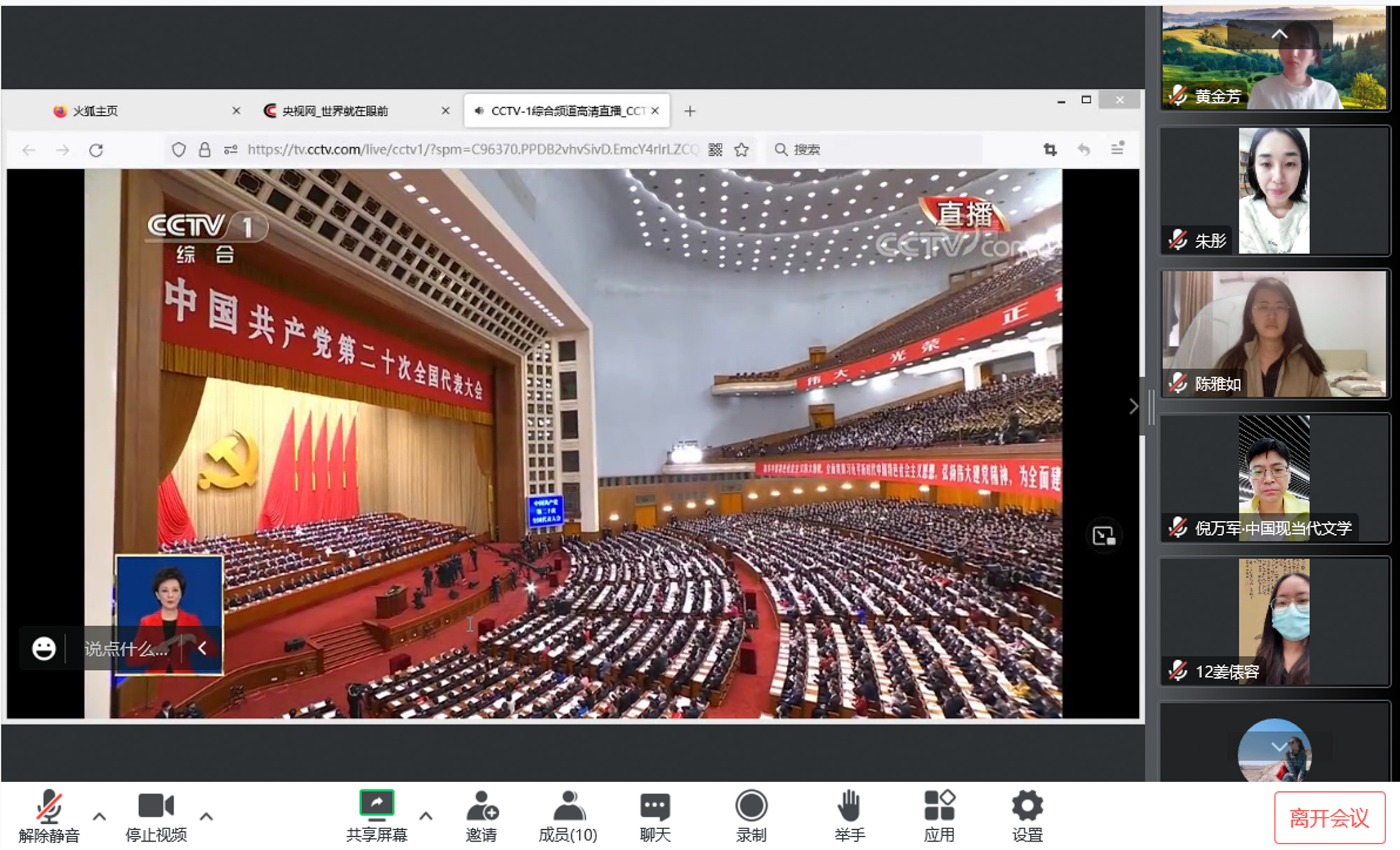Image resolution: width=1400 pixels, height=850 pixels.
Task: Click 陈雅如's video thumbnail
Action: [1274, 334]
